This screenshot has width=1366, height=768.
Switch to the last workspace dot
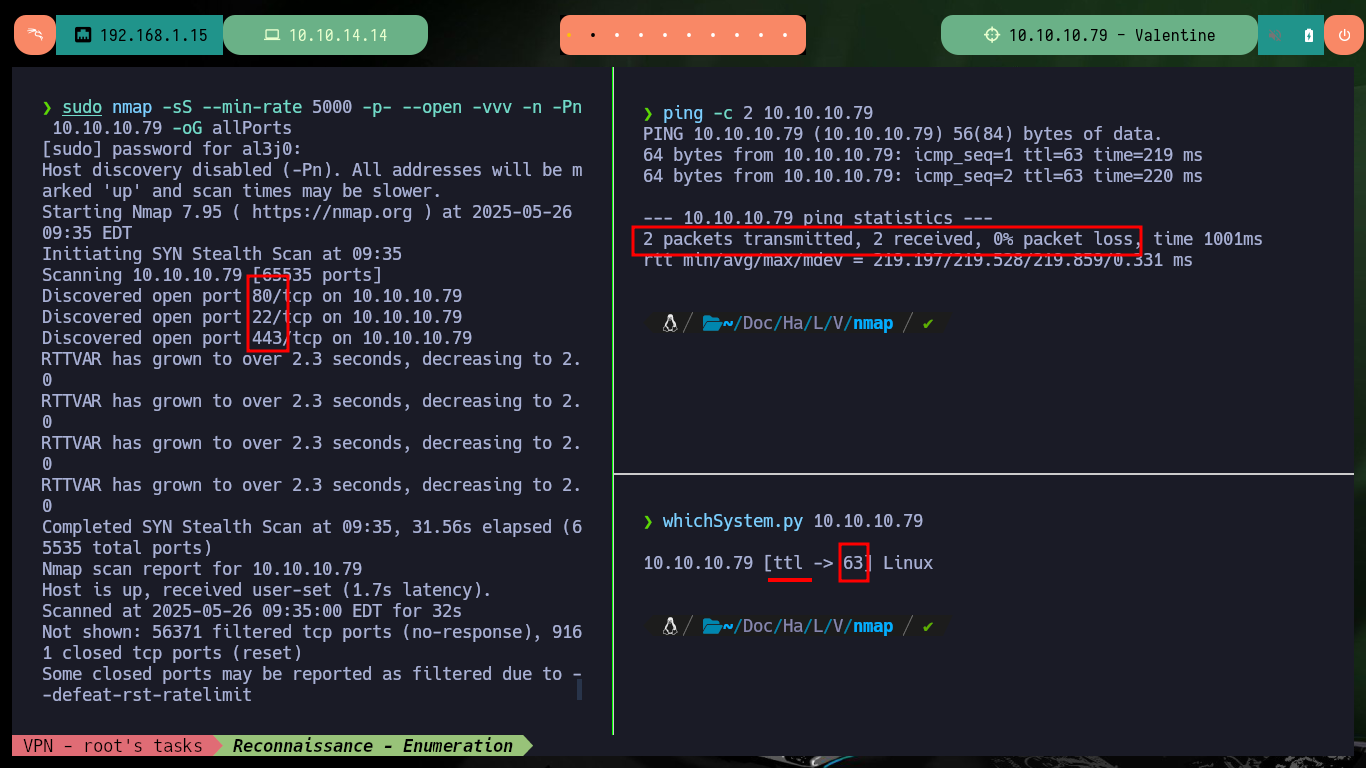pyautogui.click(x=785, y=35)
